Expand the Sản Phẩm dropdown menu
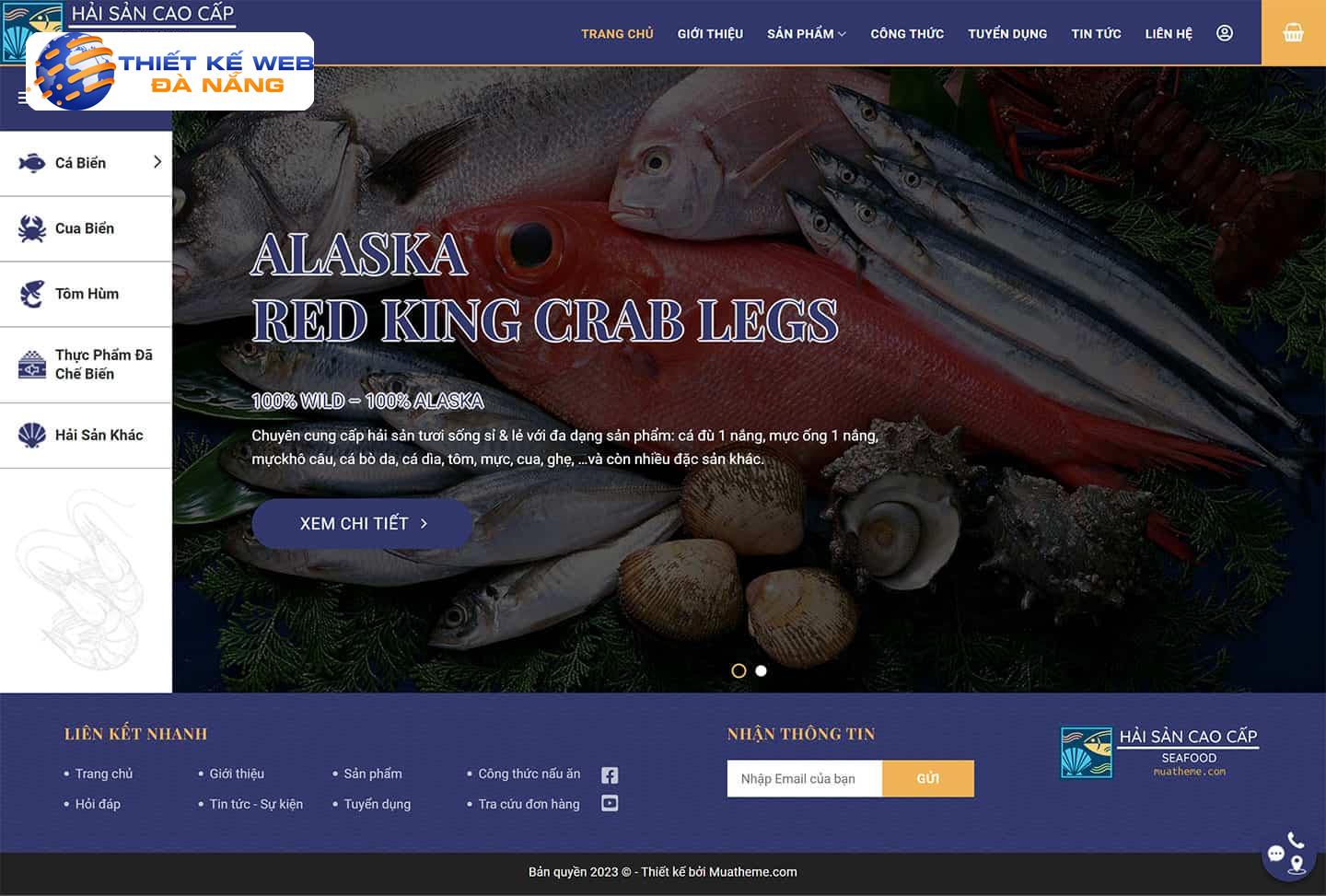The height and width of the screenshot is (896, 1326). click(807, 33)
